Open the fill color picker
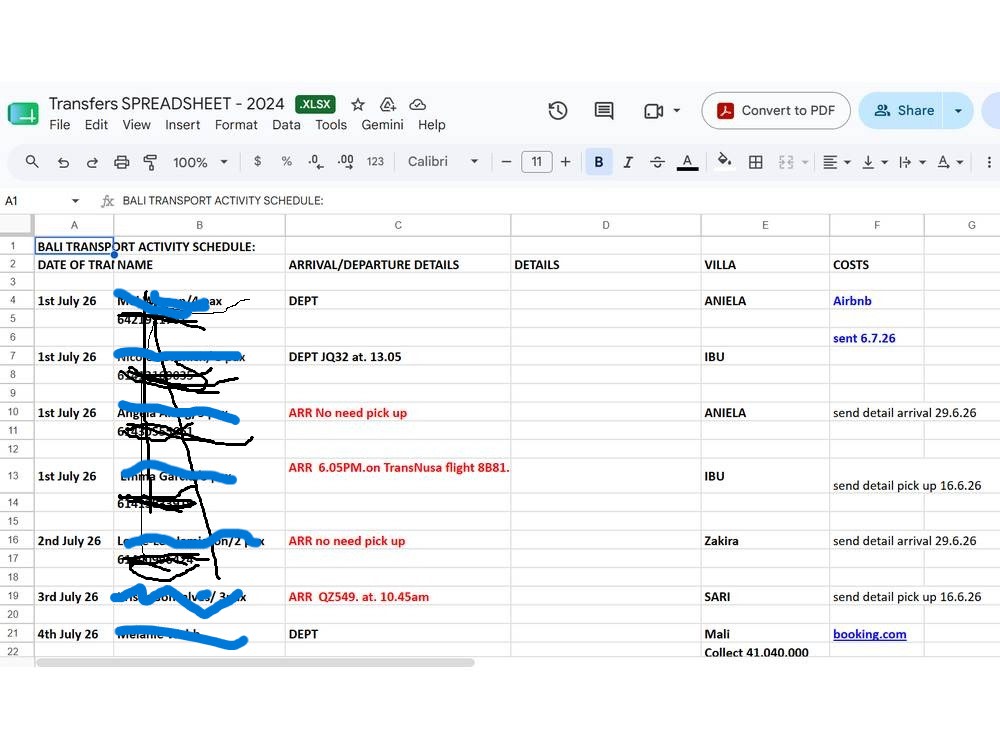 pos(724,161)
